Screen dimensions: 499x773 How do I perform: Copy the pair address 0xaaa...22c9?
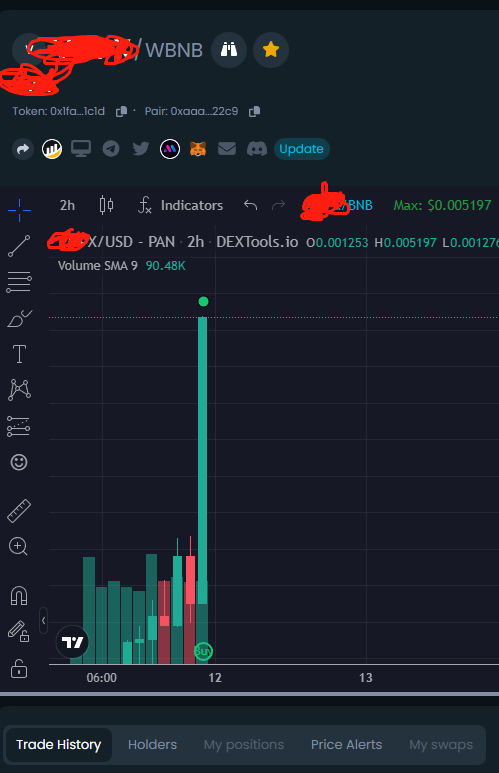pyautogui.click(x=254, y=112)
